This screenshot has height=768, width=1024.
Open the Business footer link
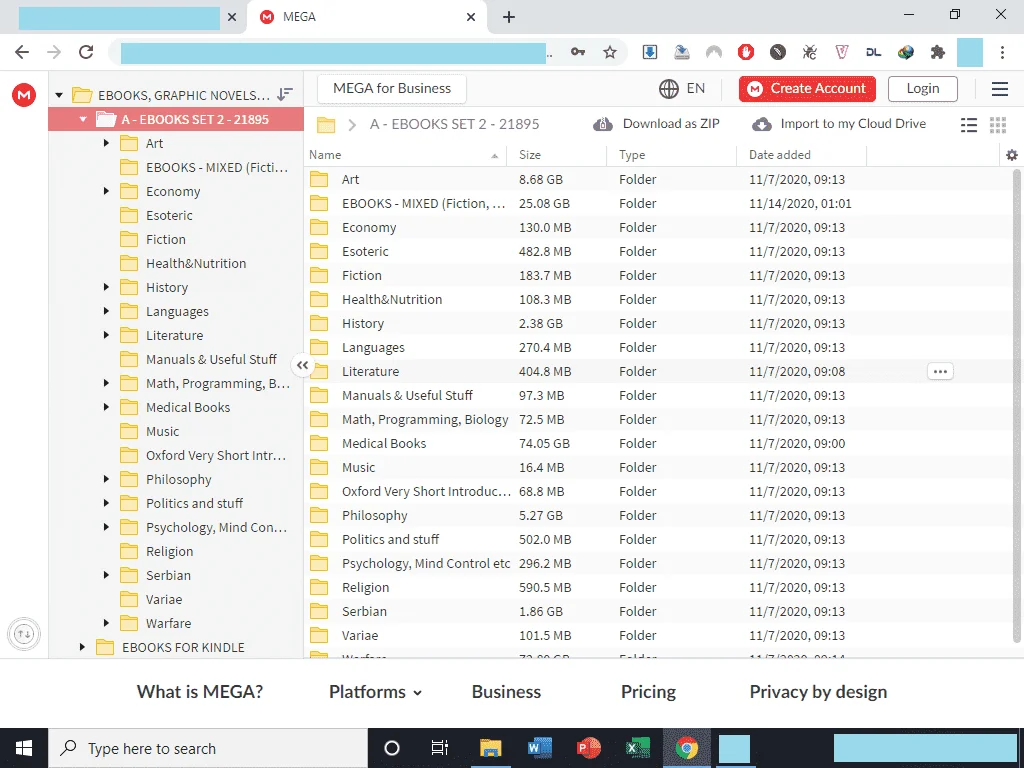[506, 692]
